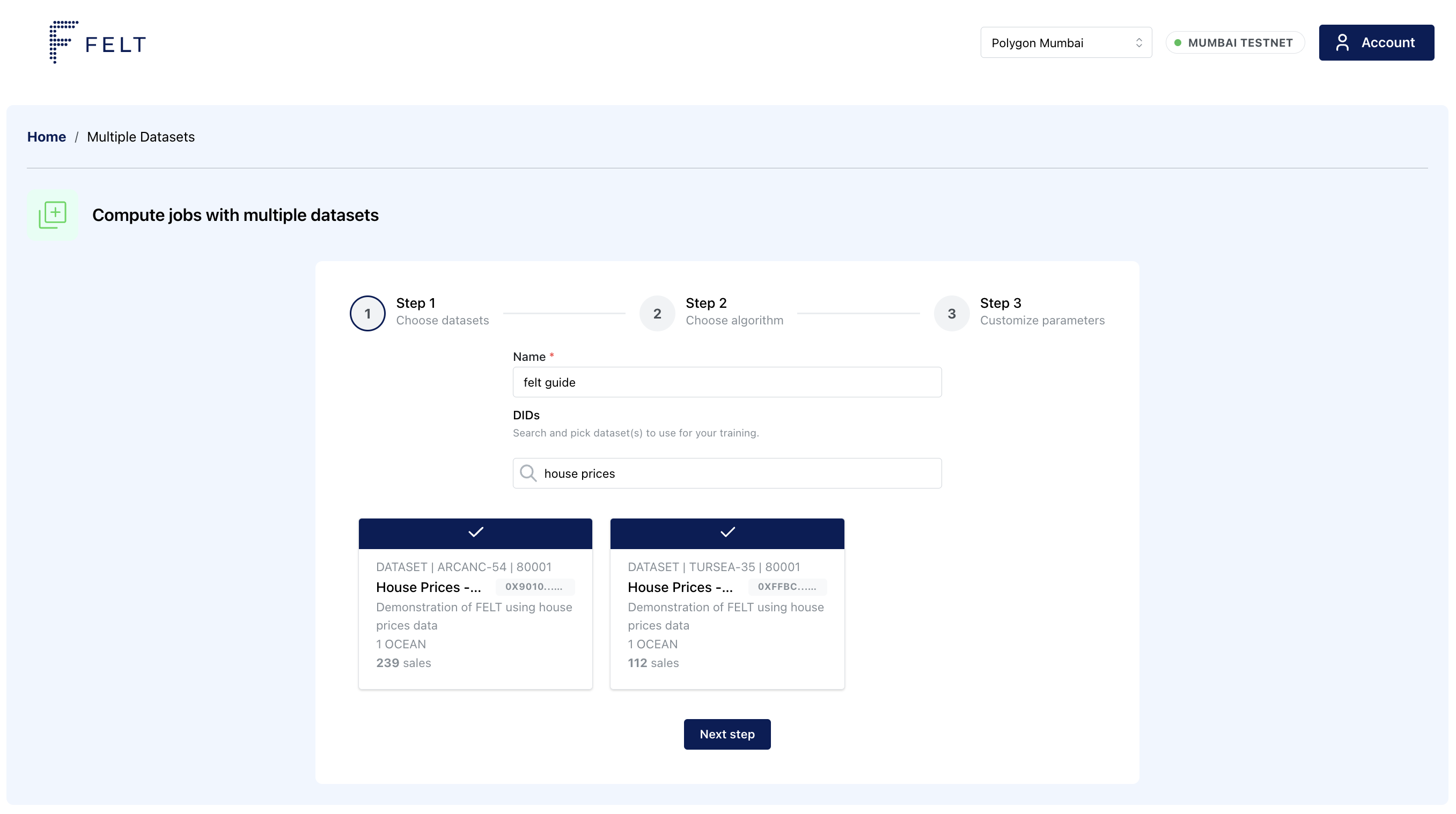The width and height of the screenshot is (1456, 814).
Task: Click DATASET | TURSEA-35 | 80001 label
Action: [714, 567]
